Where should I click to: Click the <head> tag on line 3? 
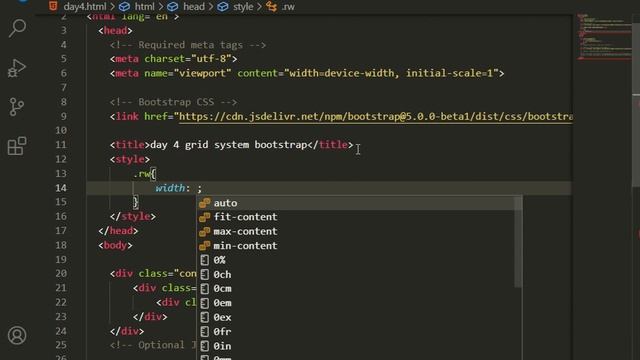116,31
